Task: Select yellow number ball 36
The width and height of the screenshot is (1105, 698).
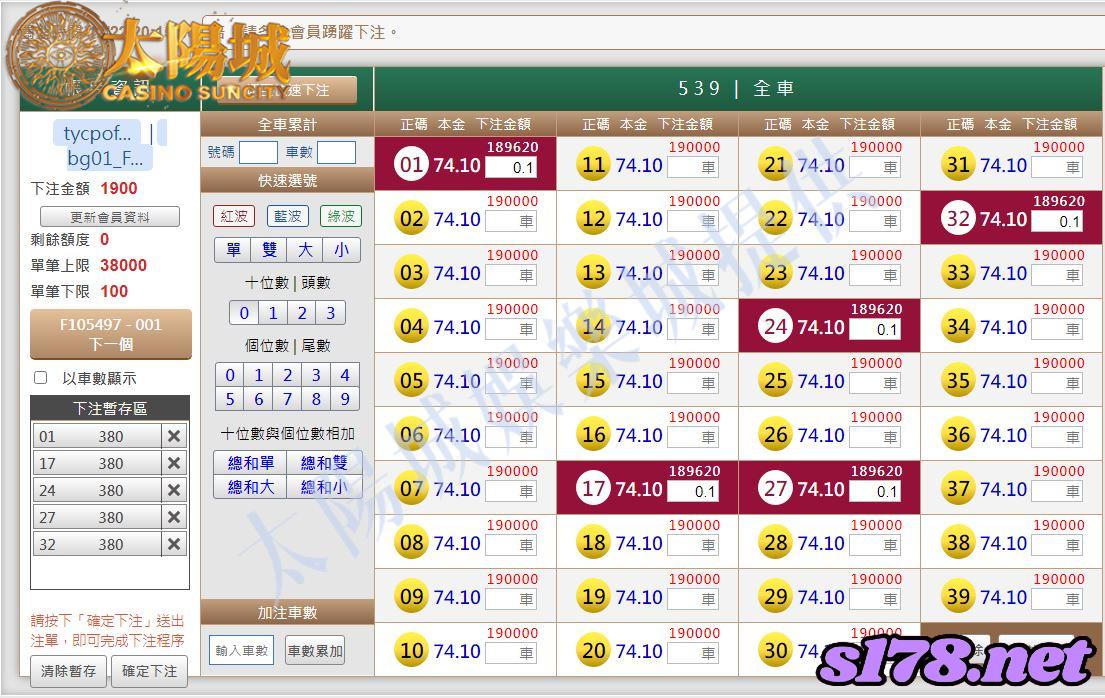Action: (958, 435)
